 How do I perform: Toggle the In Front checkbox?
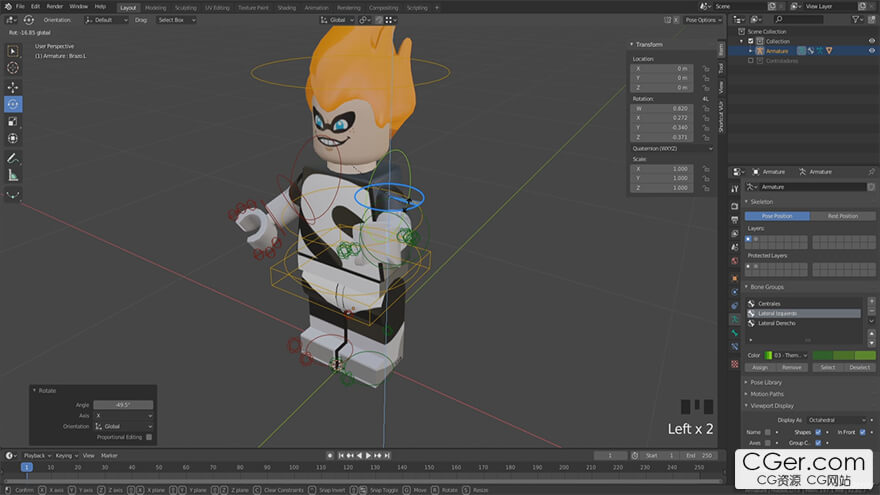pyautogui.click(x=863, y=432)
